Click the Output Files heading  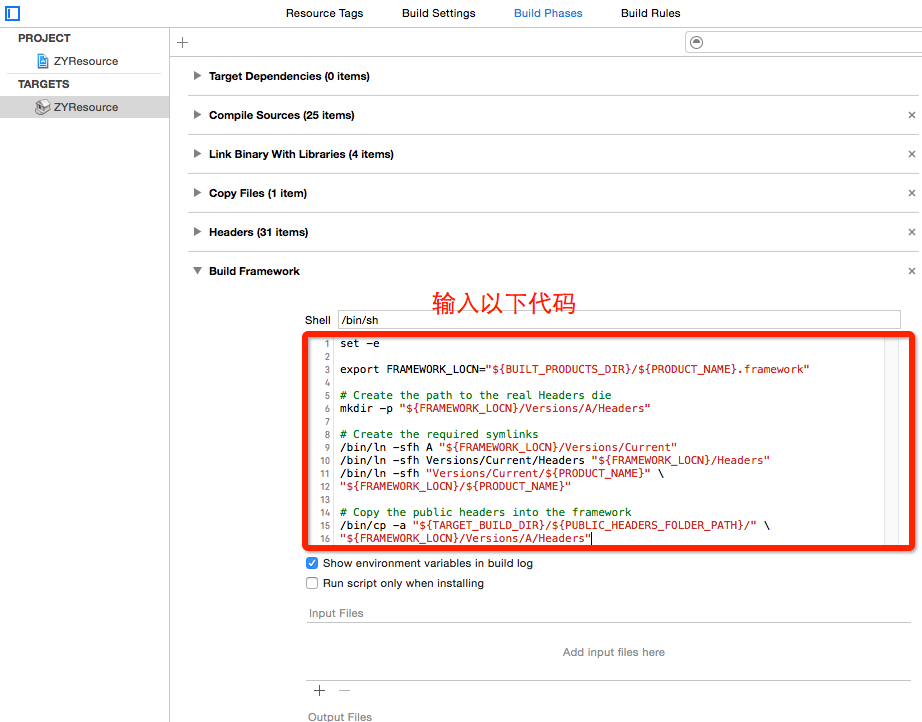[x=340, y=716]
